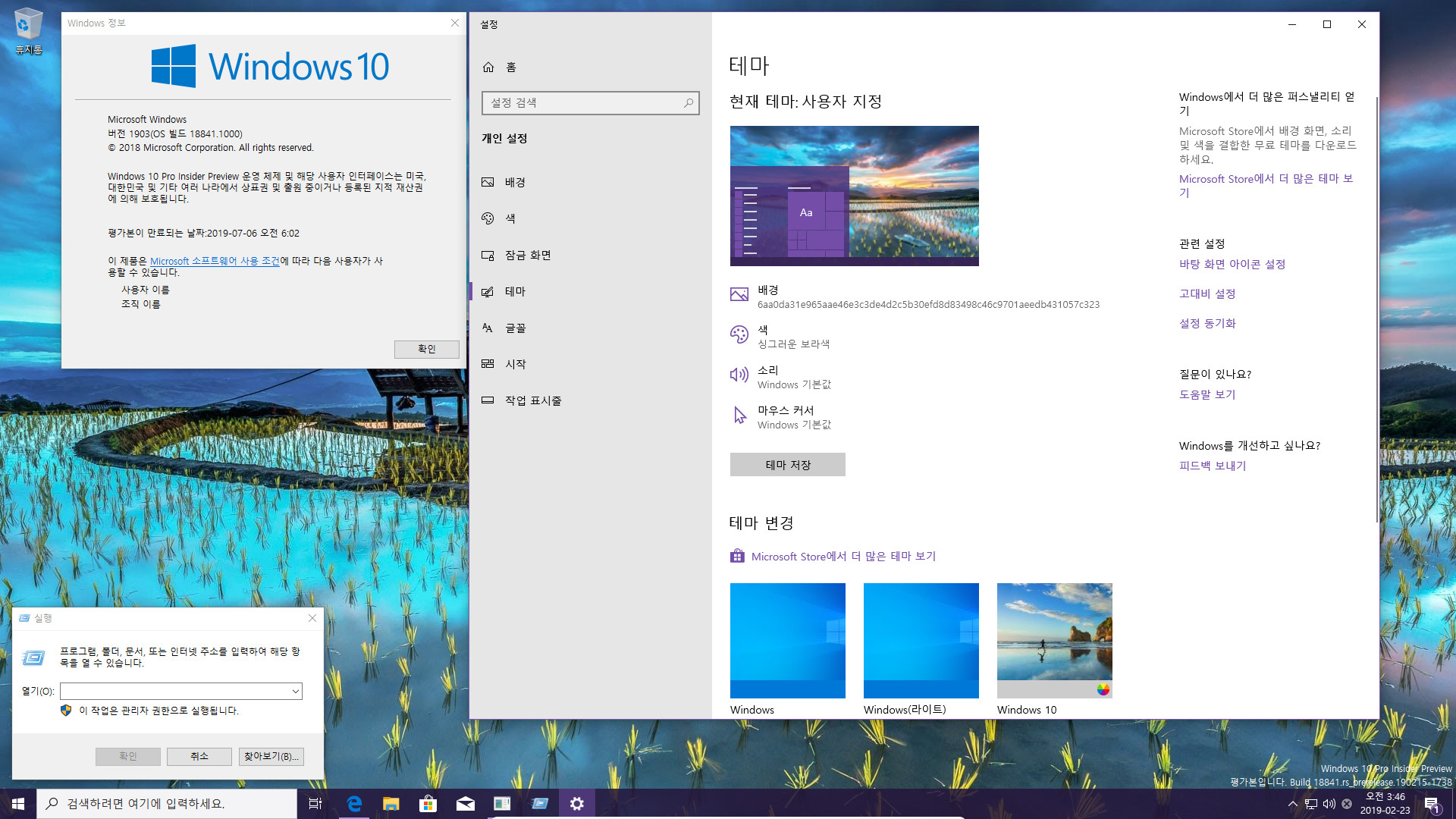Screen dimensions: 1456x819
Task: Click the background picture icon under current theme
Action: tap(739, 294)
